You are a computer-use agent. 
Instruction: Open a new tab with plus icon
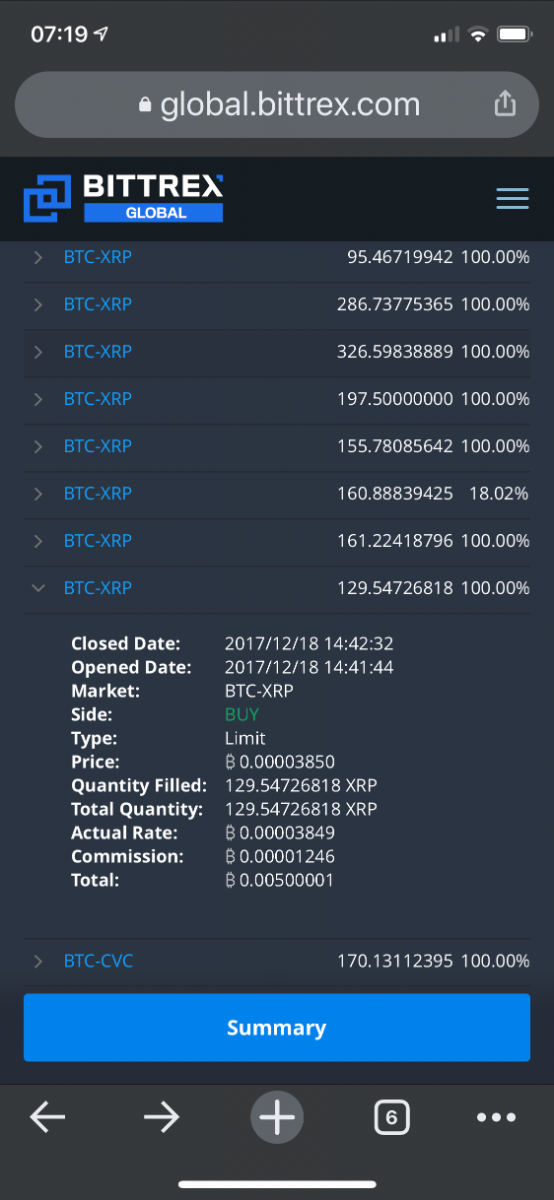point(277,1117)
